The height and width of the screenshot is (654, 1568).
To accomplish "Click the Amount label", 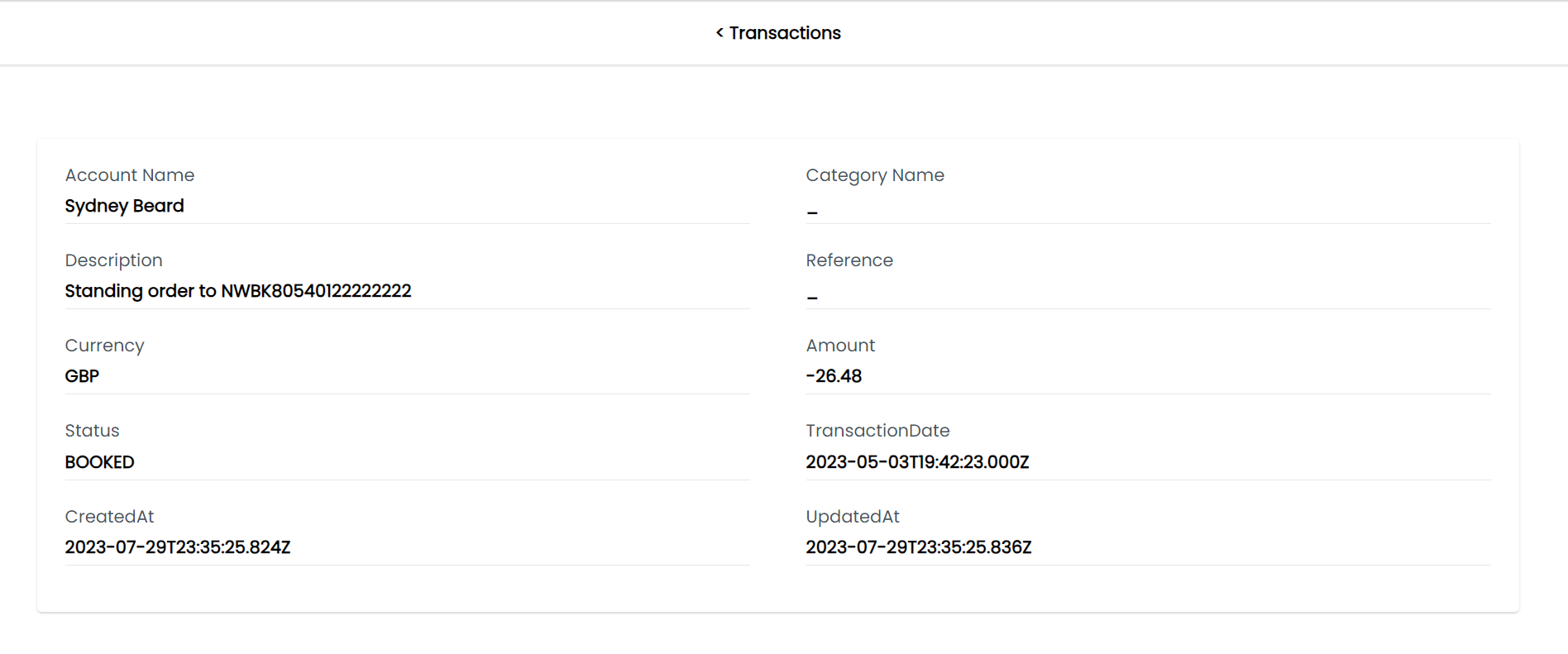I will [x=840, y=346].
